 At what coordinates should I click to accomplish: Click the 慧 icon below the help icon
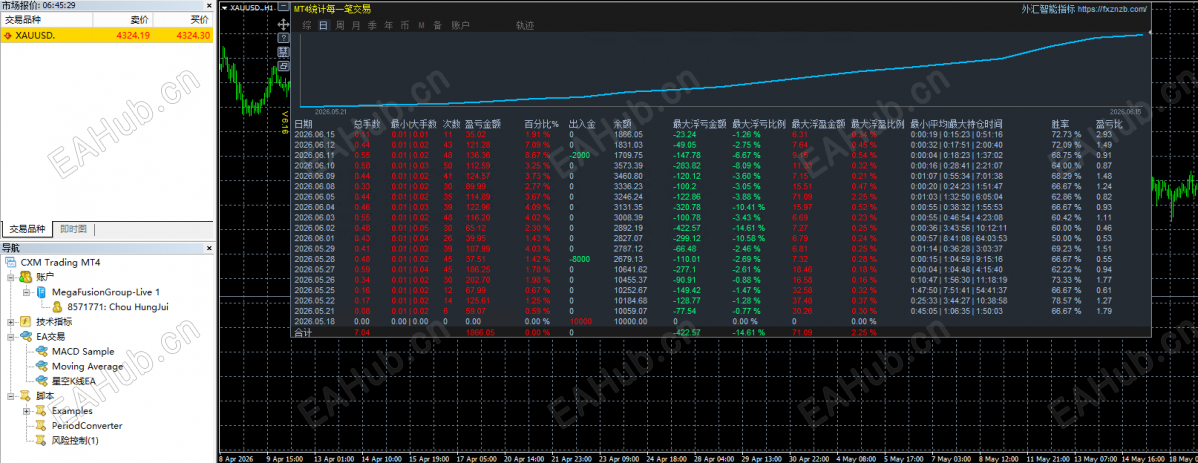point(283,51)
